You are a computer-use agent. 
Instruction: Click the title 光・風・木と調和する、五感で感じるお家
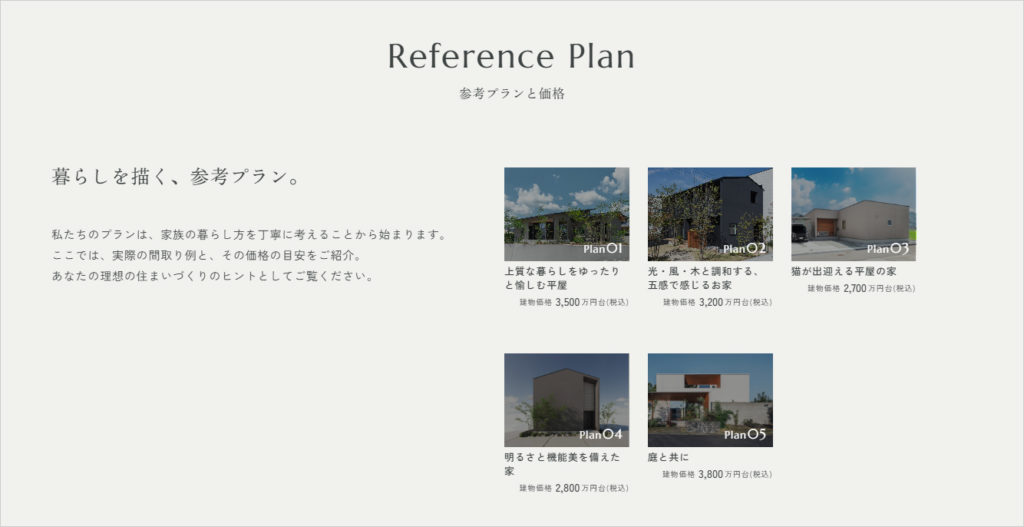click(703, 278)
